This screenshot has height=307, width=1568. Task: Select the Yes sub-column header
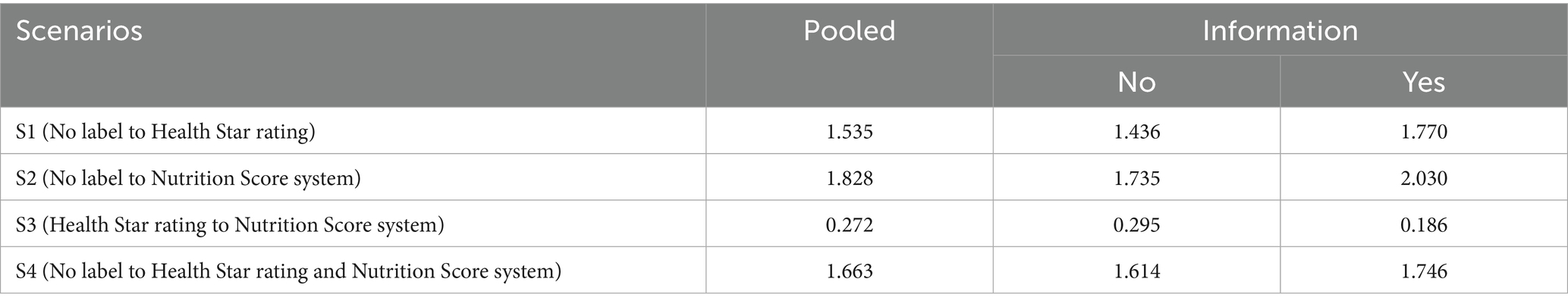click(1424, 81)
